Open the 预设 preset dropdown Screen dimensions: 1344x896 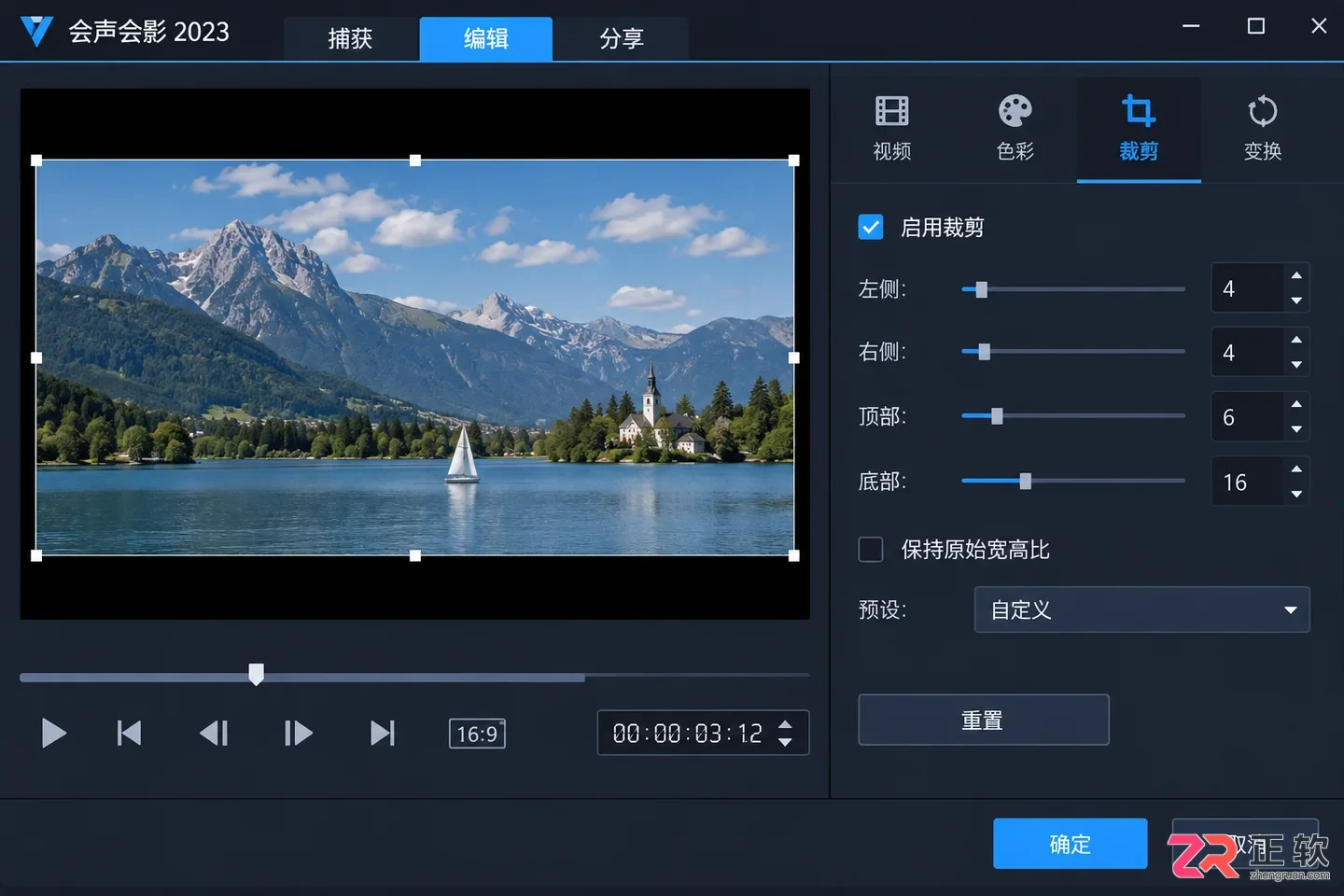point(1141,609)
